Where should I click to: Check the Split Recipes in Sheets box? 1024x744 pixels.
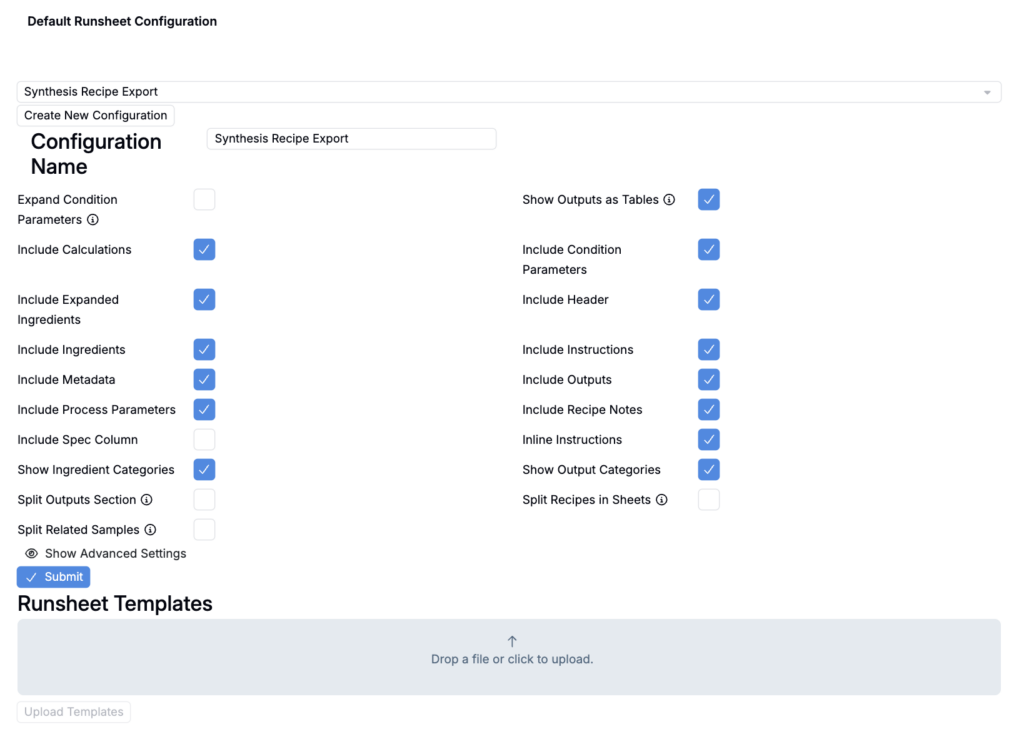click(x=708, y=500)
